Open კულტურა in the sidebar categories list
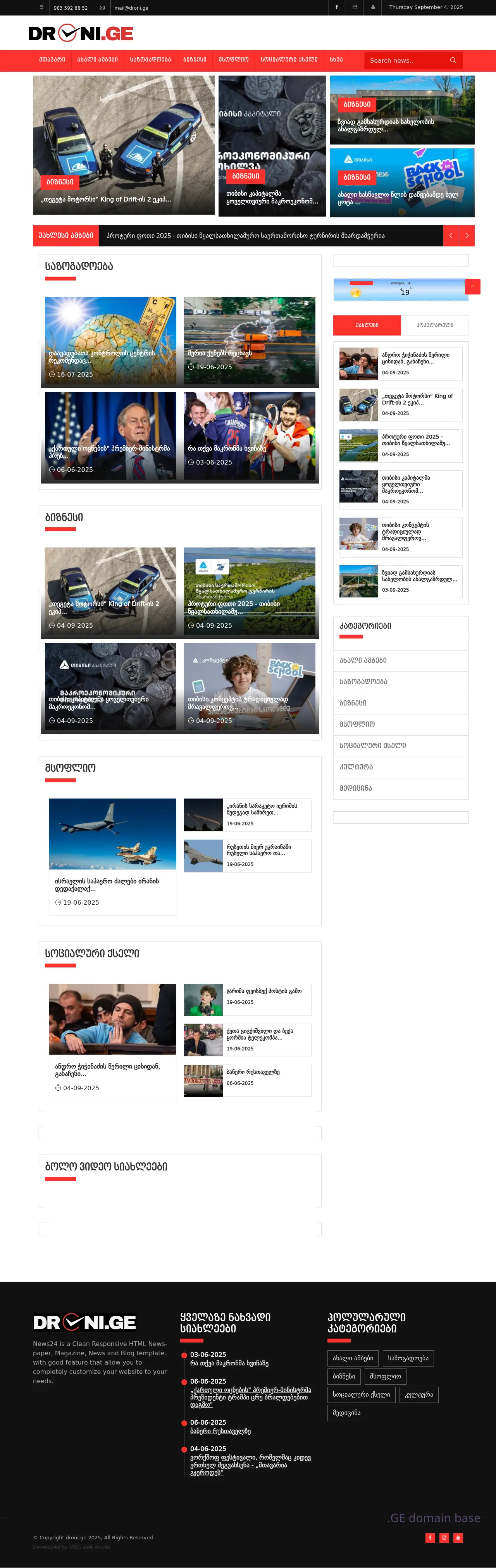The image size is (496, 1568). (356, 767)
